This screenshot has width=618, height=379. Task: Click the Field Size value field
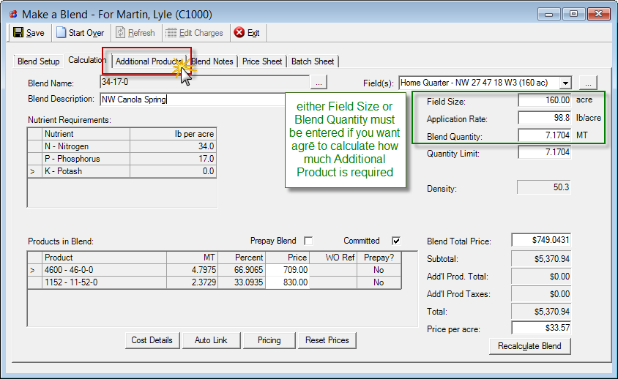544,100
